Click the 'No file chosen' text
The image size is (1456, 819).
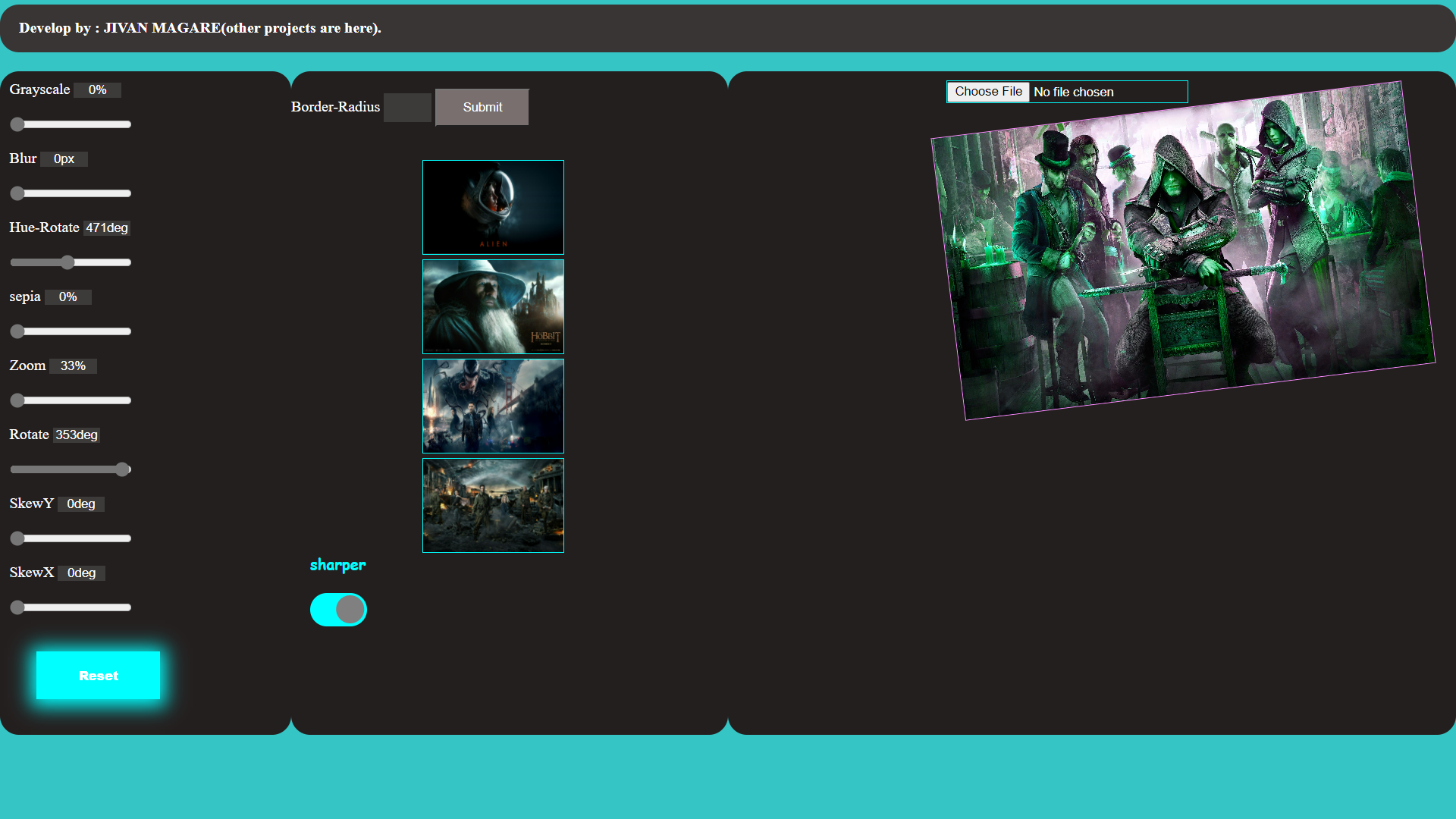click(1073, 92)
